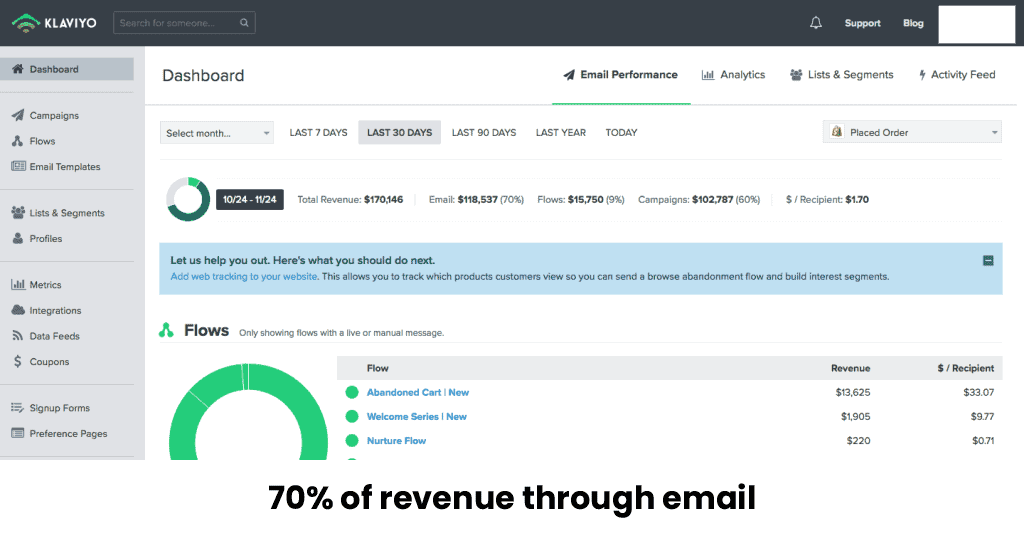Click the $ / Recipient column header
This screenshot has width=1024, height=538.
(966, 368)
